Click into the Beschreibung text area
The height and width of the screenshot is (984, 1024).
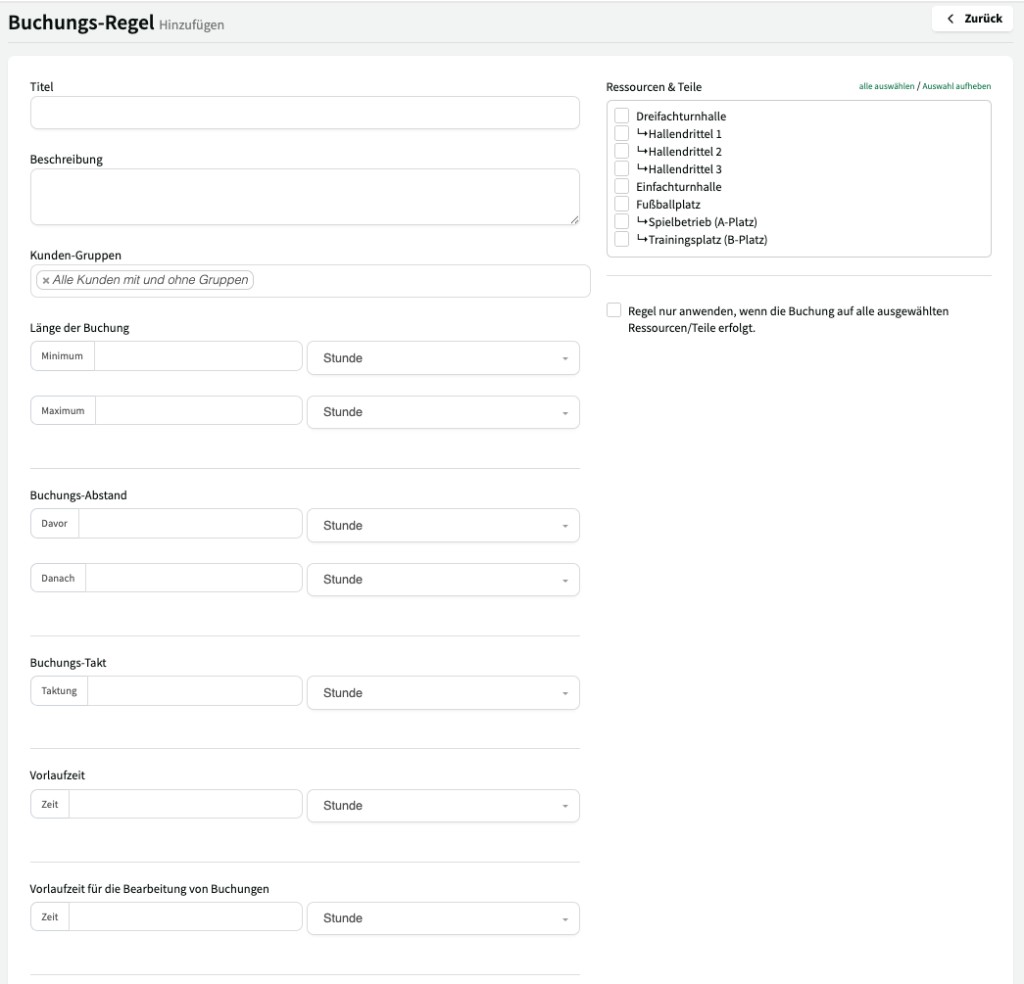pos(305,196)
